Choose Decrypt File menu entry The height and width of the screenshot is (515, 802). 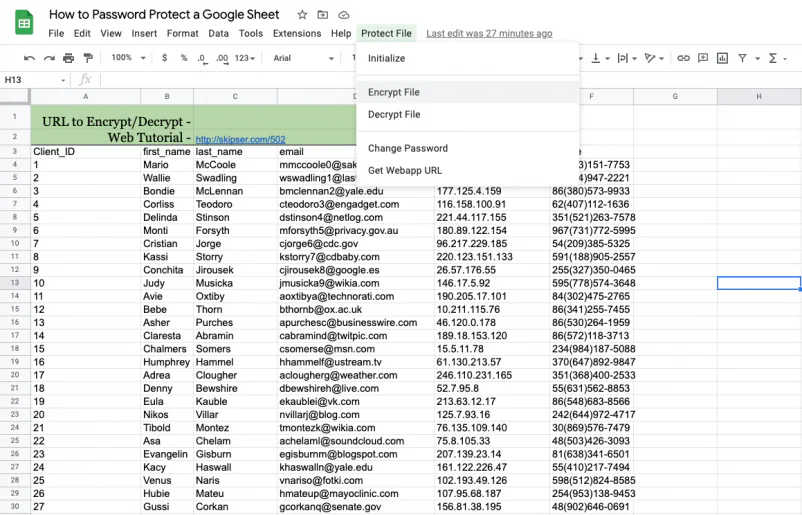click(x=467, y=115)
